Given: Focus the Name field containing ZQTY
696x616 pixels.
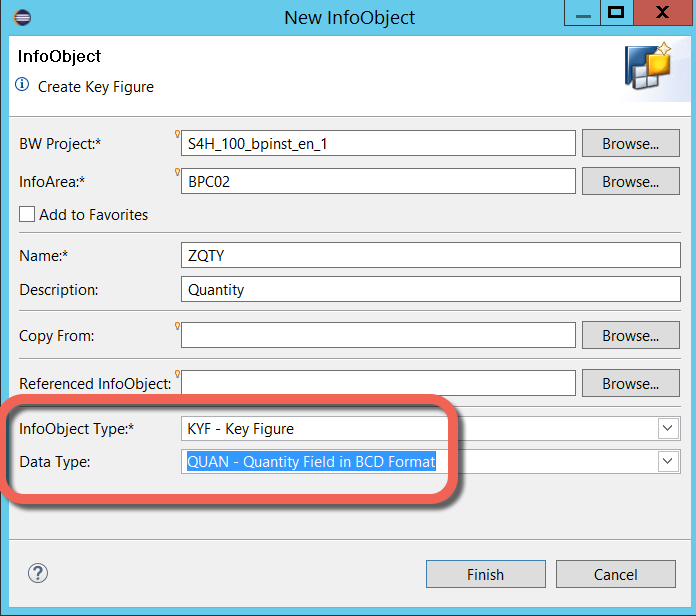Looking at the screenshot, I should pyautogui.click(x=431, y=255).
